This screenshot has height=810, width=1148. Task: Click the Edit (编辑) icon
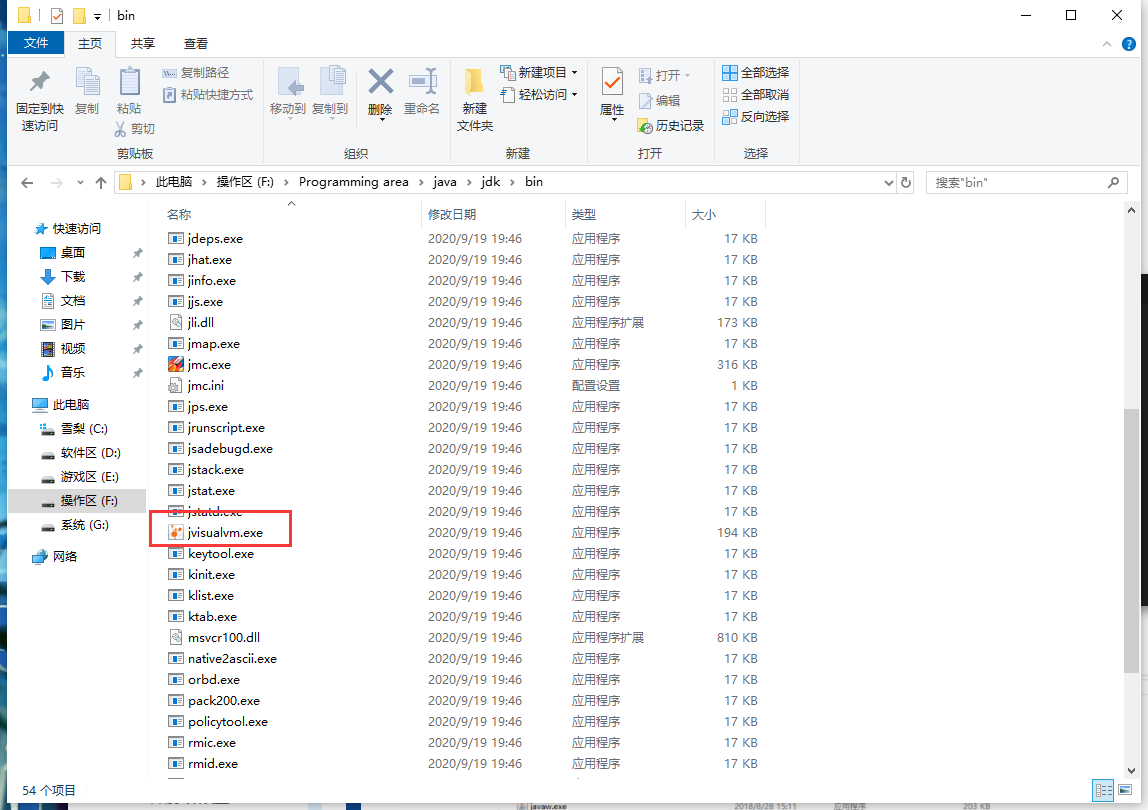coord(645,101)
